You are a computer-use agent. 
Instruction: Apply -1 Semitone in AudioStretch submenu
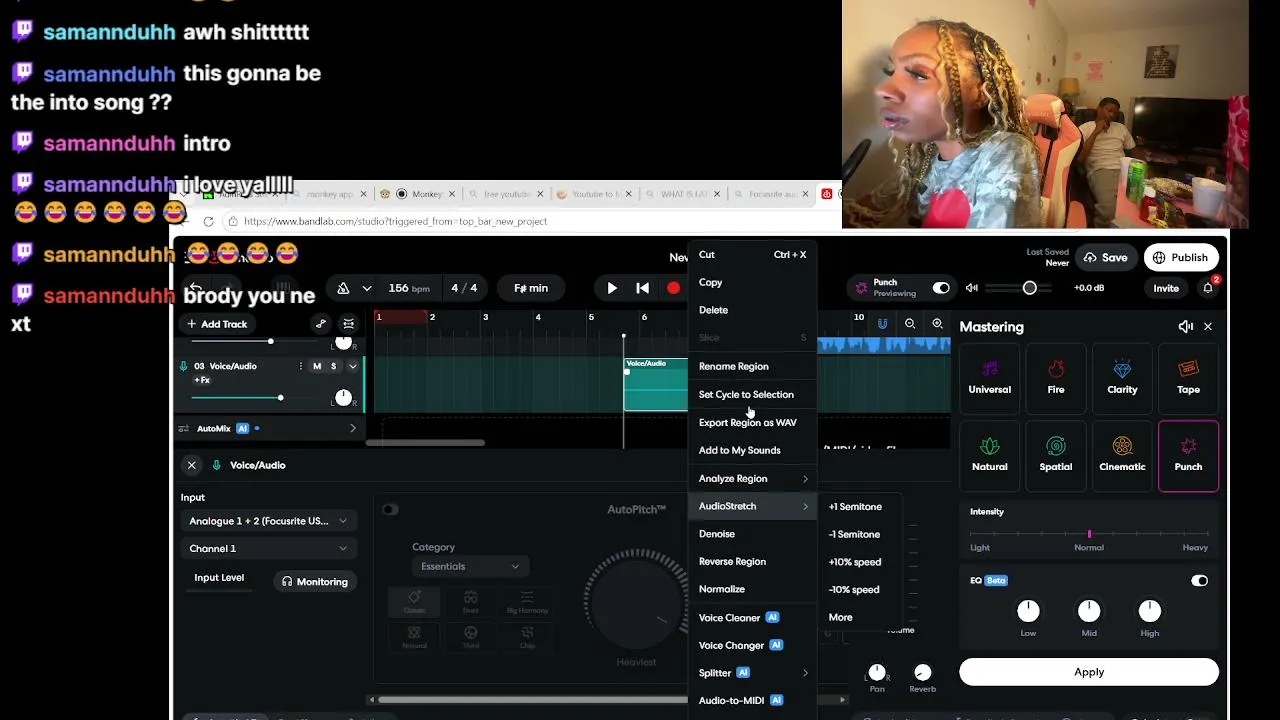(860, 534)
